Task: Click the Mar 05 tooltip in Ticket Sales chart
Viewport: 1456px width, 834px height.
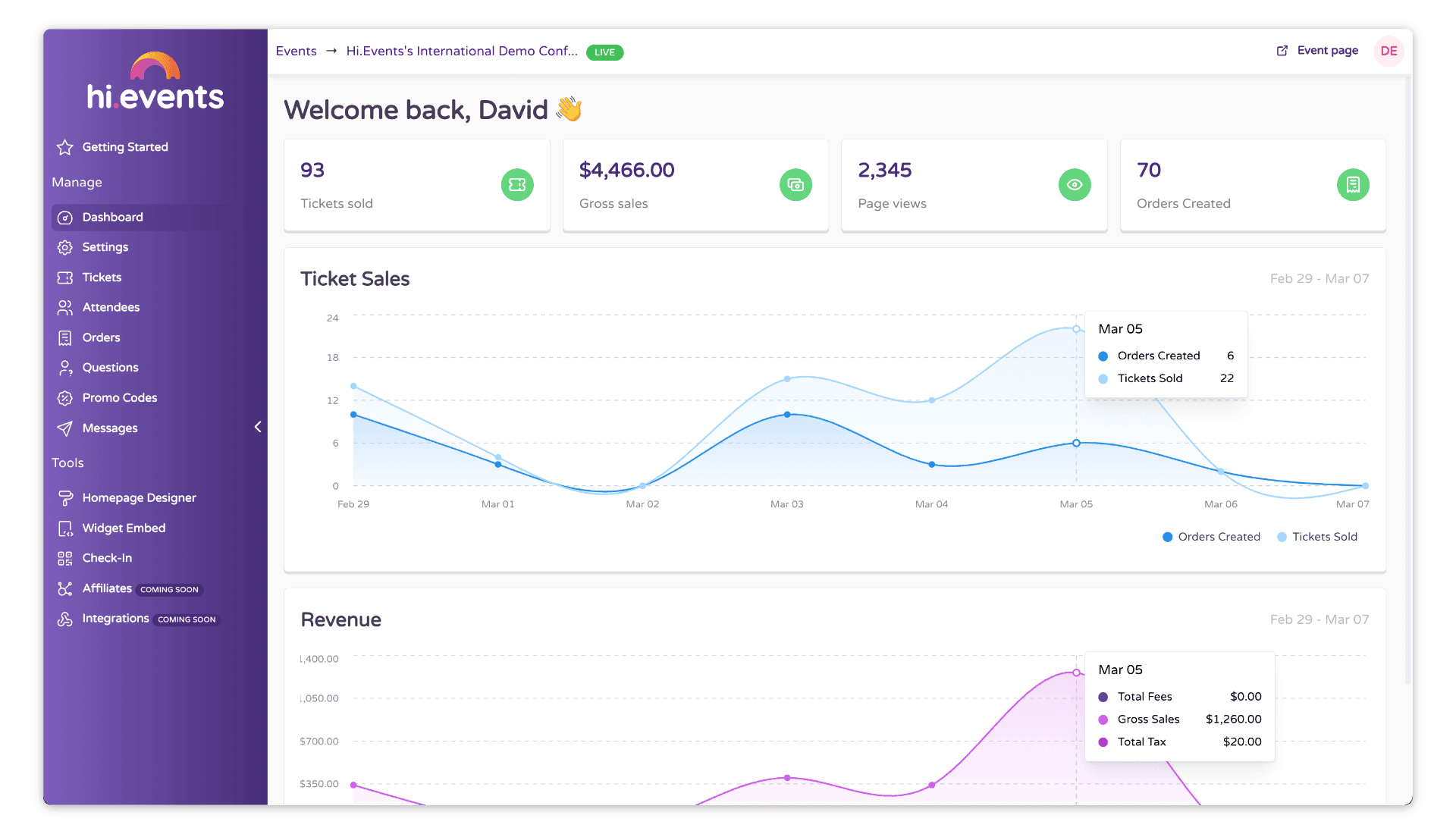Action: tap(1166, 353)
